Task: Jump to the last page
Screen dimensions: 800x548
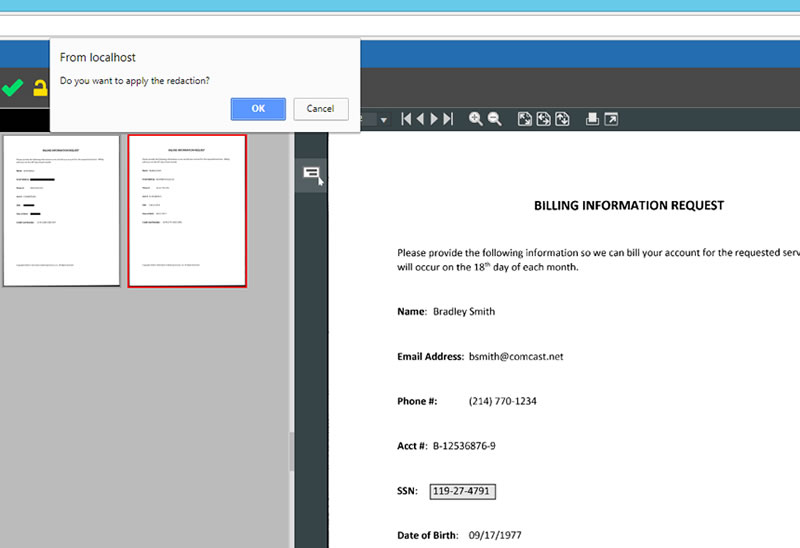Action: click(x=448, y=119)
